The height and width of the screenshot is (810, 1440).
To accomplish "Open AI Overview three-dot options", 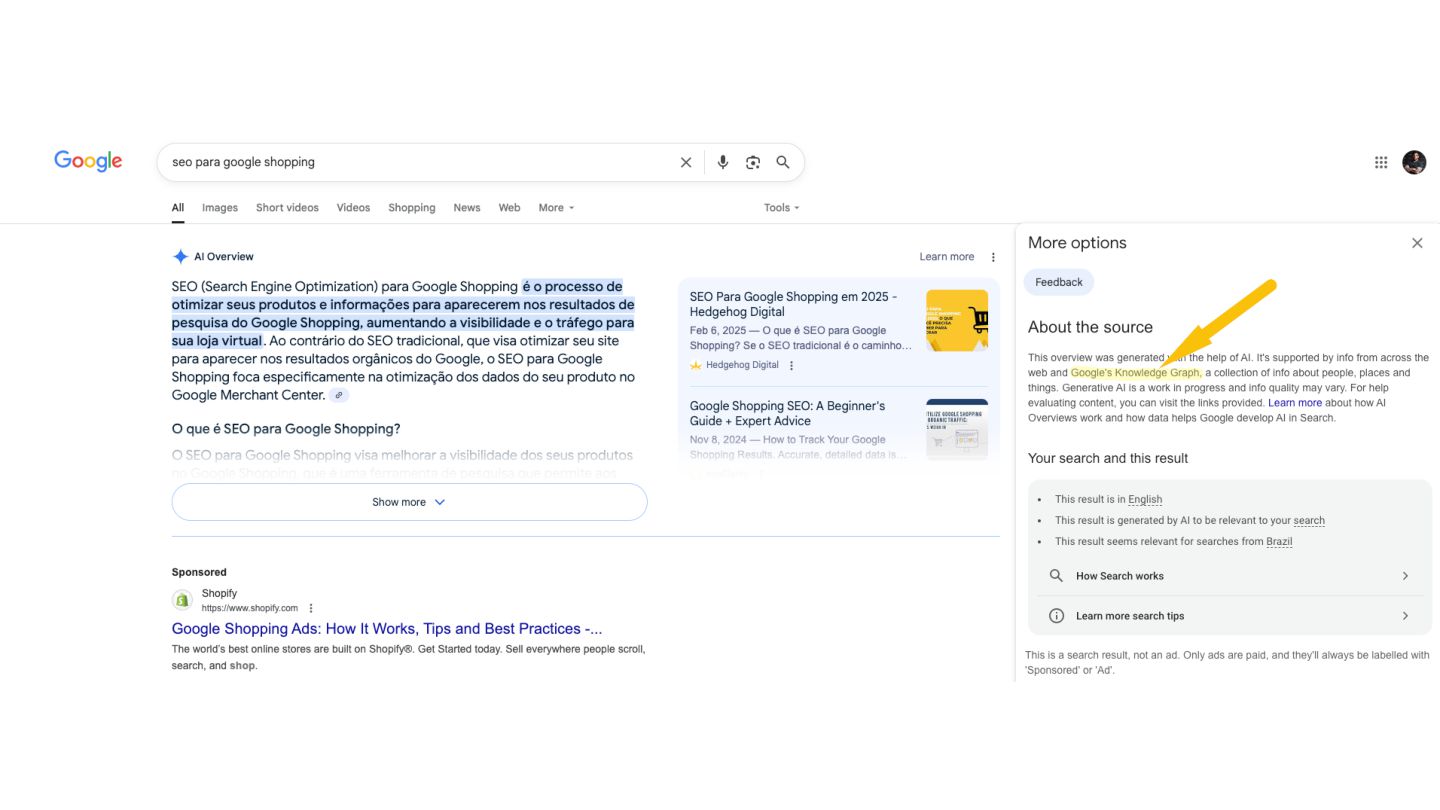I will coord(993,257).
